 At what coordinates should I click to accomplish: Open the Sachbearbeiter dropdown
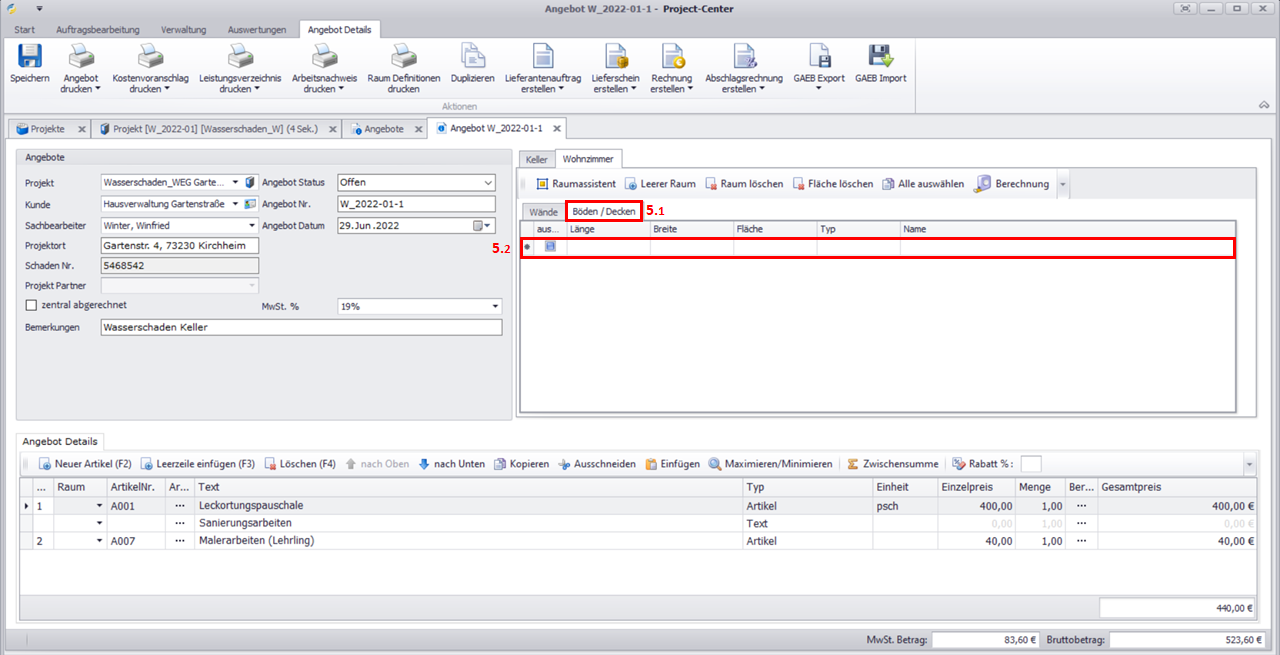point(251,226)
